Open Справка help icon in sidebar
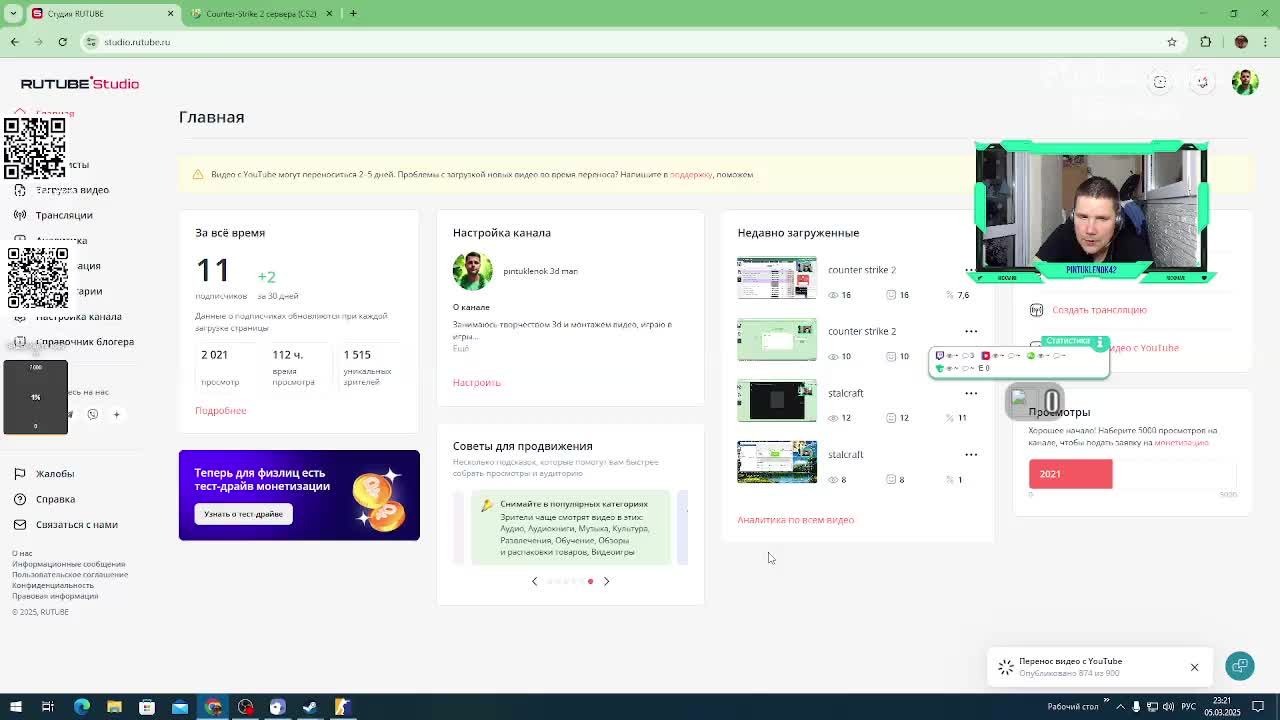 [19, 499]
